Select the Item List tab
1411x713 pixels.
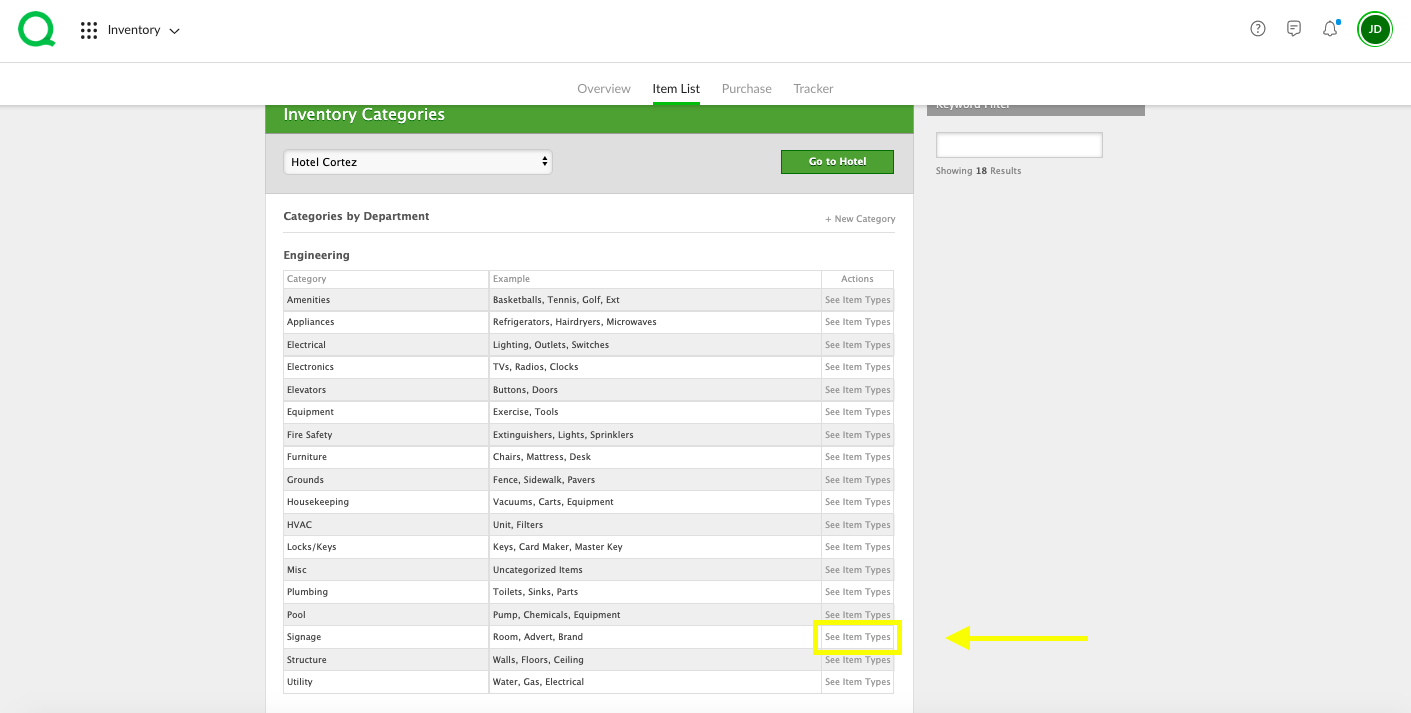point(676,88)
